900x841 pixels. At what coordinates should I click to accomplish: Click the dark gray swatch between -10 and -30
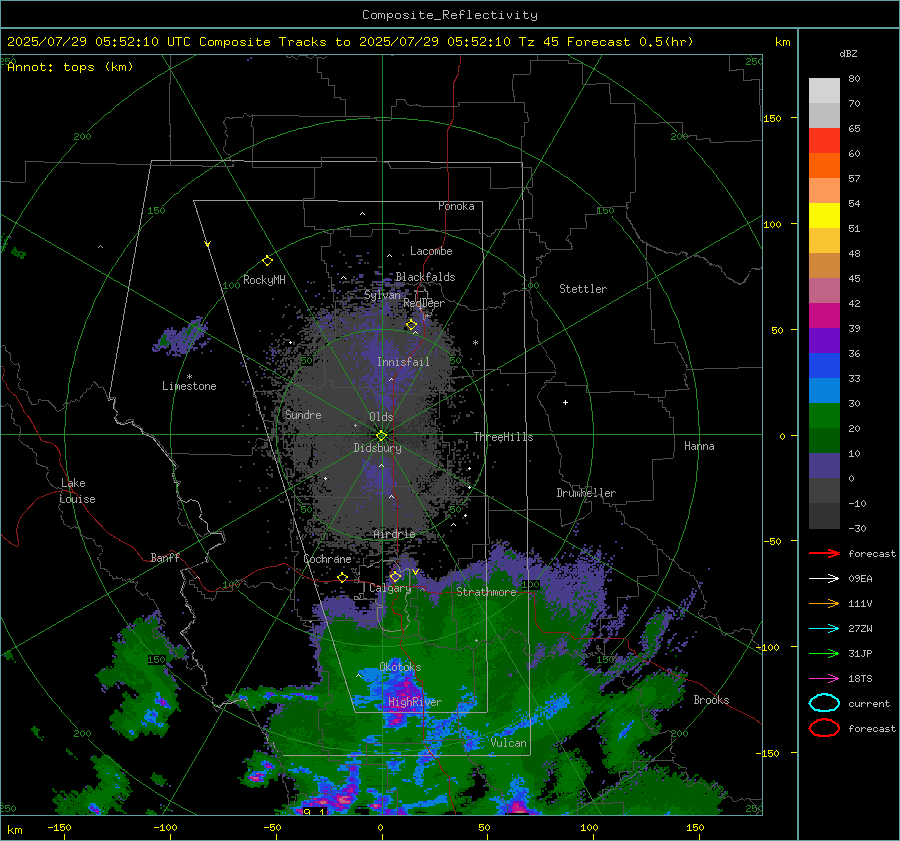pyautogui.click(x=824, y=516)
